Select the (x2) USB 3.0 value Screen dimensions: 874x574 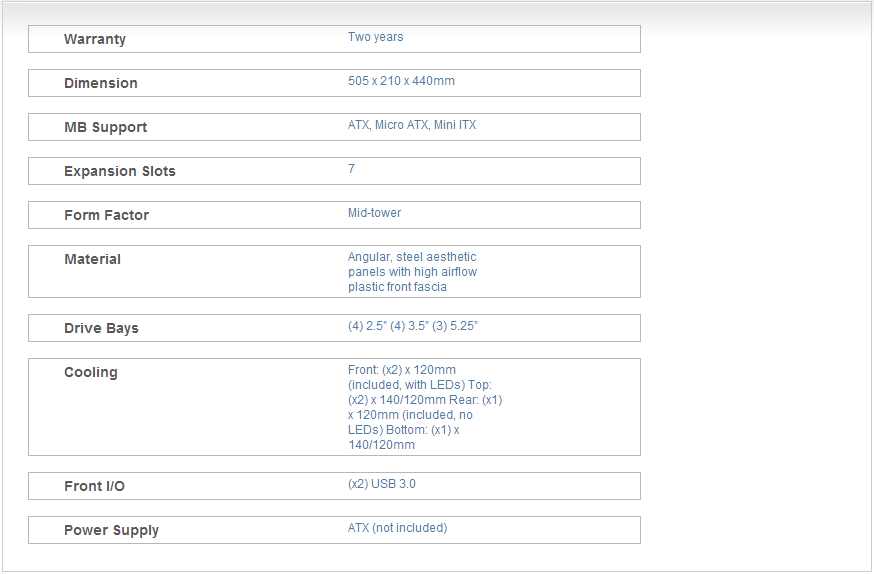tap(381, 484)
